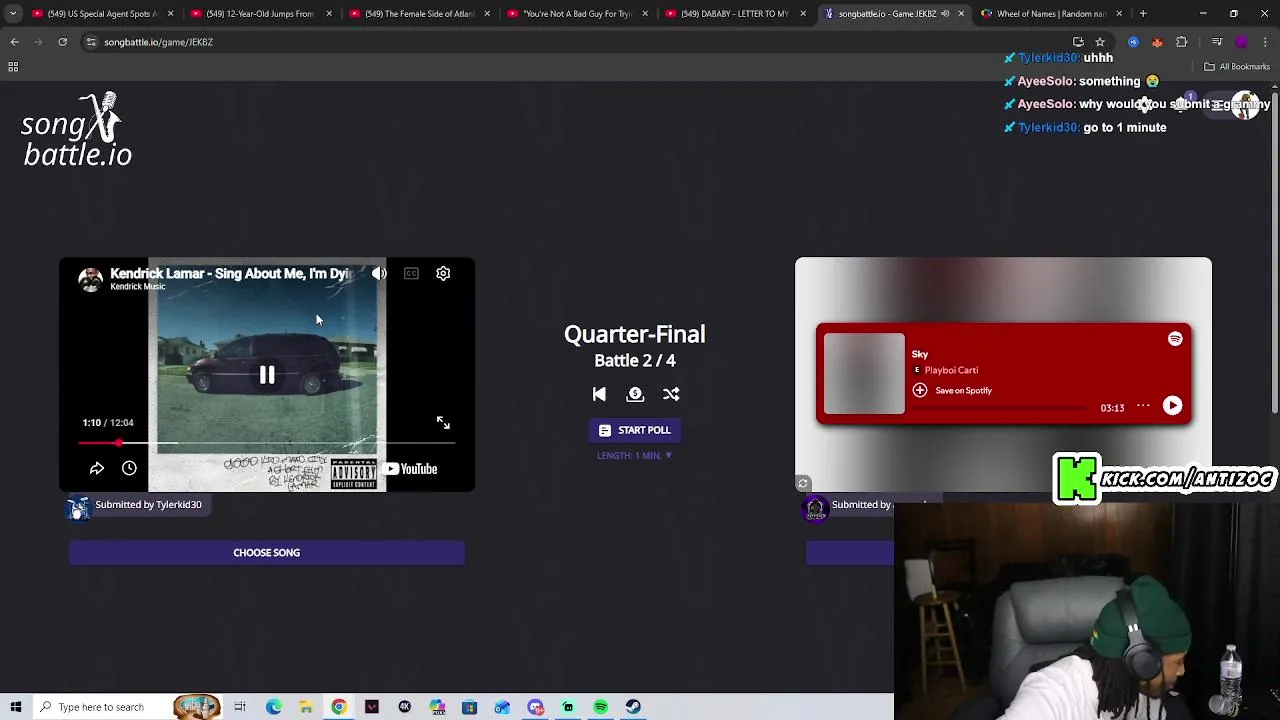This screenshot has width=1280, height=720.
Task: Open Spotify from the taskbar
Action: pyautogui.click(x=600, y=707)
